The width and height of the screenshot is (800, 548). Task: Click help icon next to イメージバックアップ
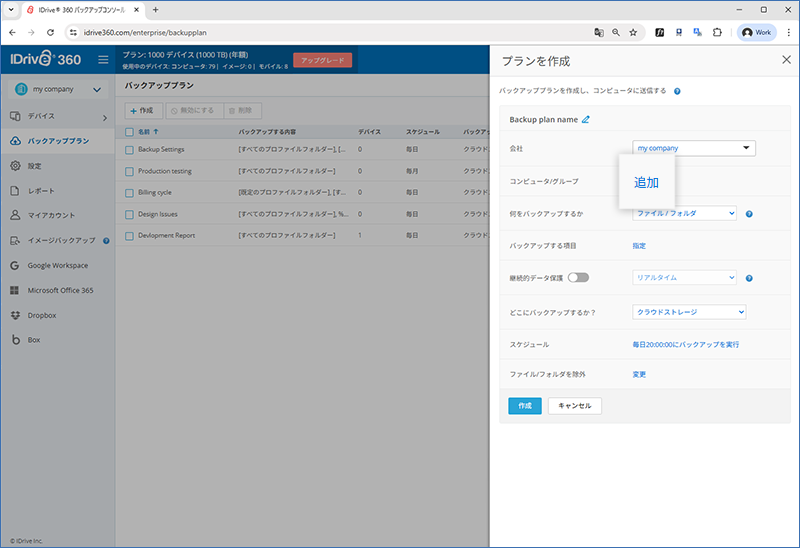point(106,241)
